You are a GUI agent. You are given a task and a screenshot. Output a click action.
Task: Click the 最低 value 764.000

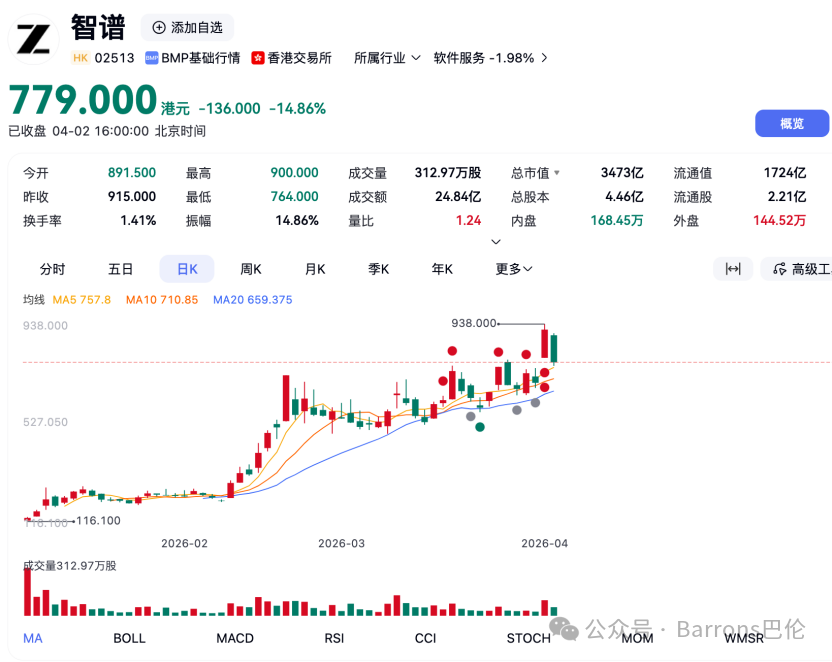[x=294, y=196]
